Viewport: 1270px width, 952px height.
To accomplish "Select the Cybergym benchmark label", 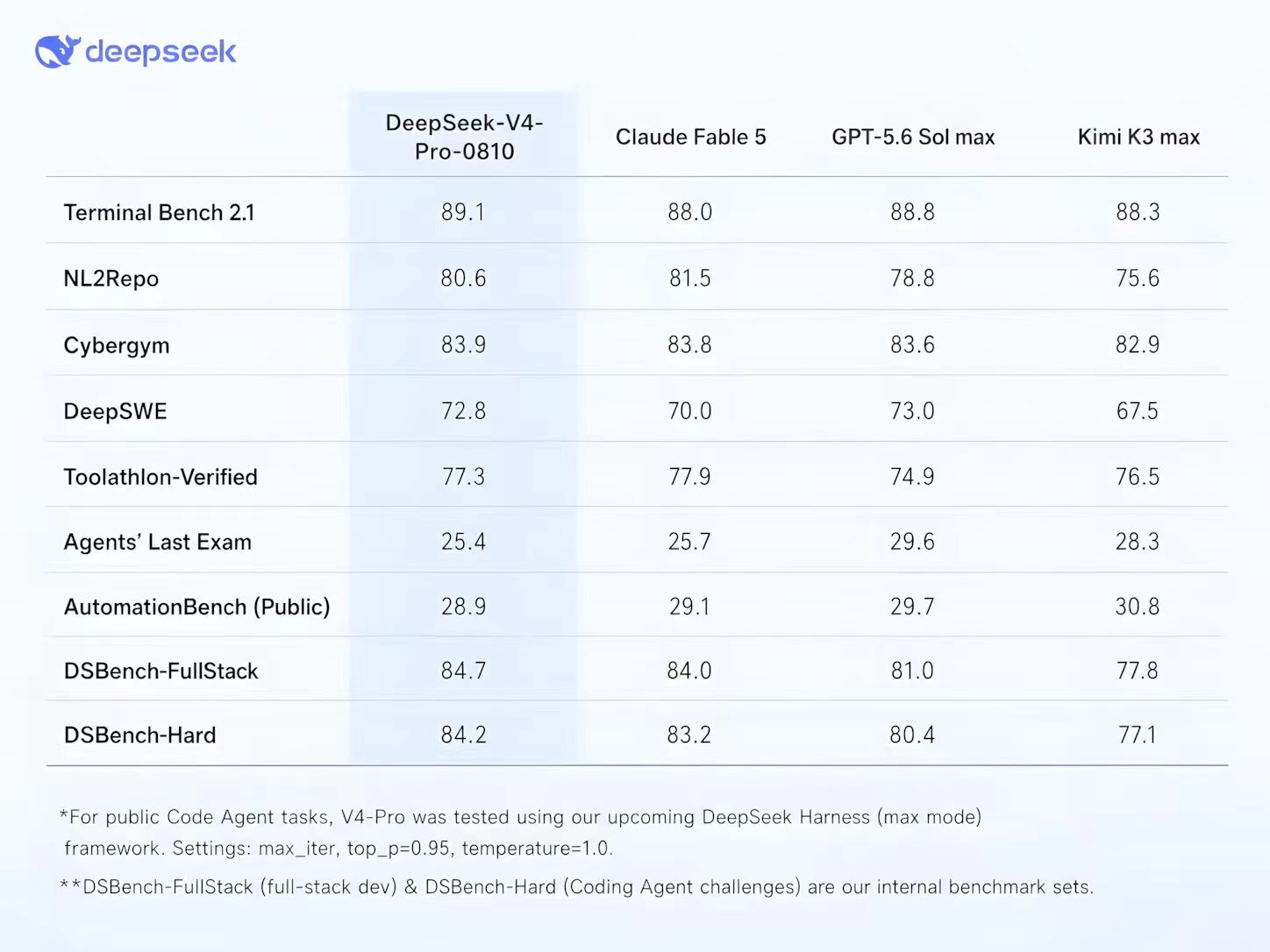I will pyautogui.click(x=117, y=345).
